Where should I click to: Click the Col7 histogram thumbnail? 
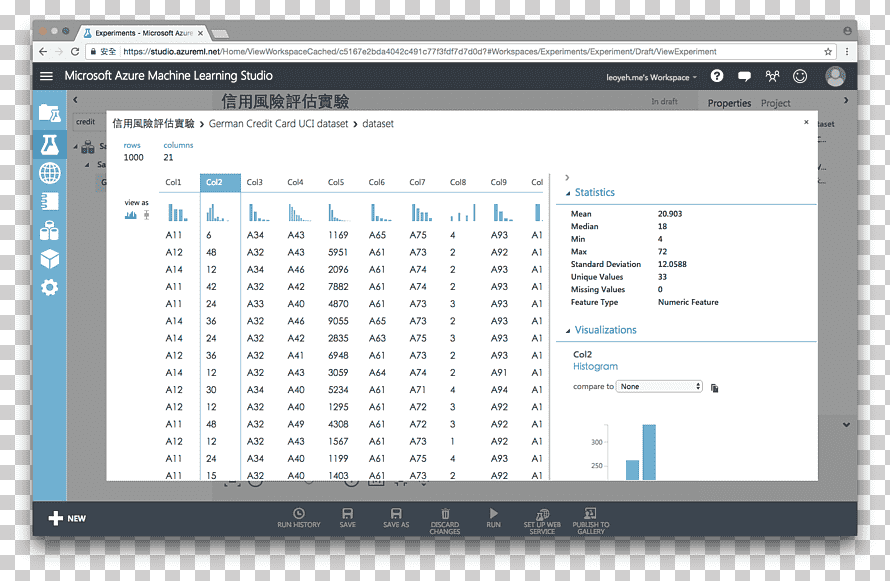coord(422,212)
